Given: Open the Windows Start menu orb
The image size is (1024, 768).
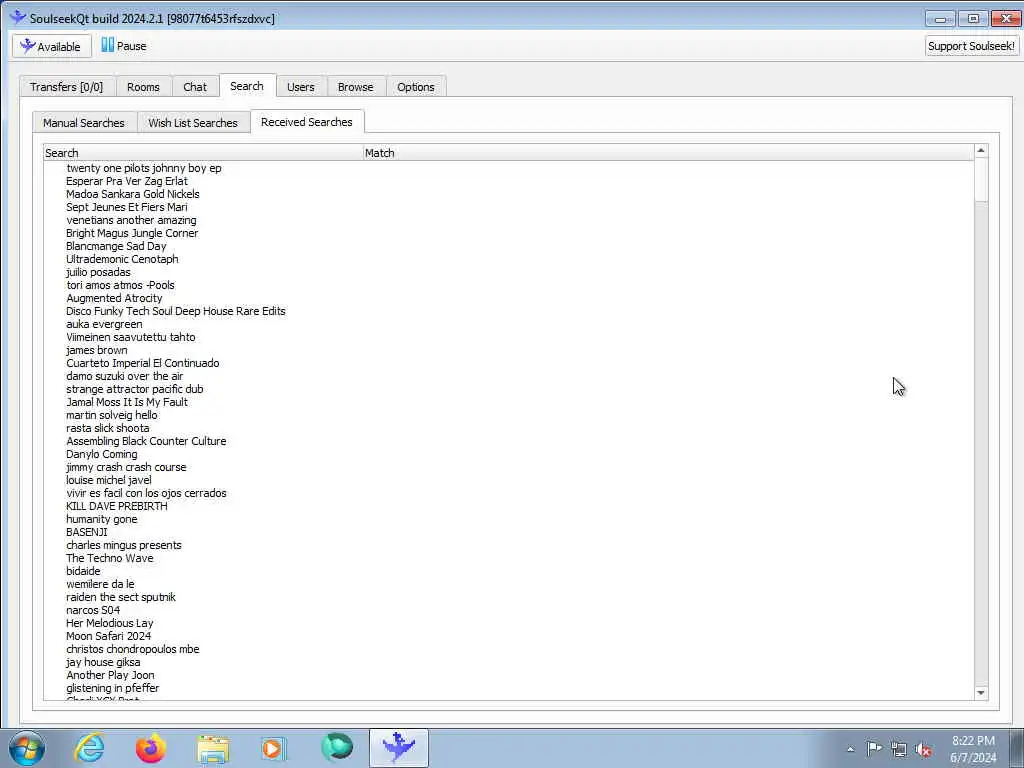Looking at the screenshot, I should (x=27, y=748).
